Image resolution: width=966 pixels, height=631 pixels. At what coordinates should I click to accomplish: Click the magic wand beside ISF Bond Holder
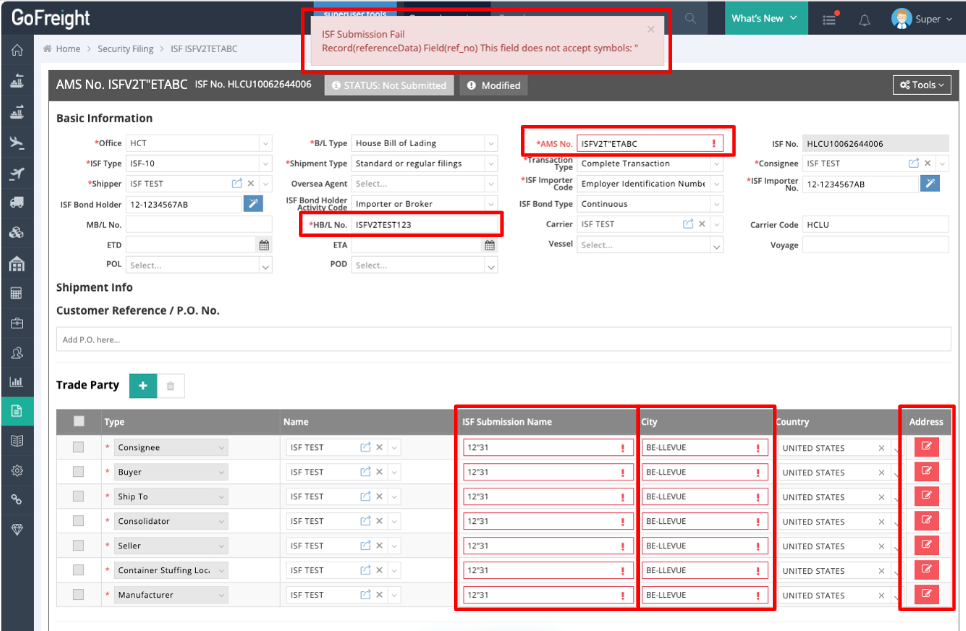tap(254, 204)
